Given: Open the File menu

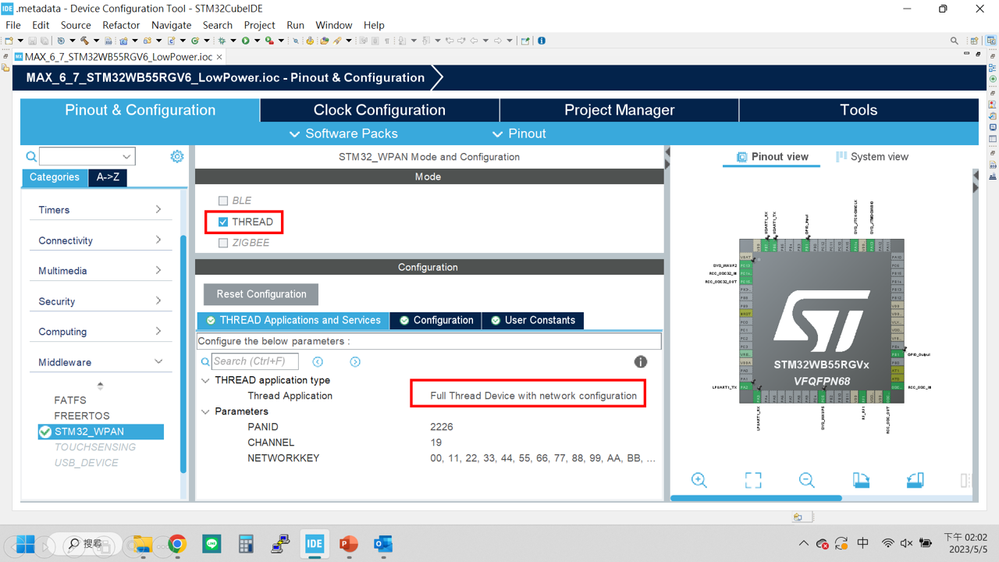Looking at the screenshot, I should point(13,25).
